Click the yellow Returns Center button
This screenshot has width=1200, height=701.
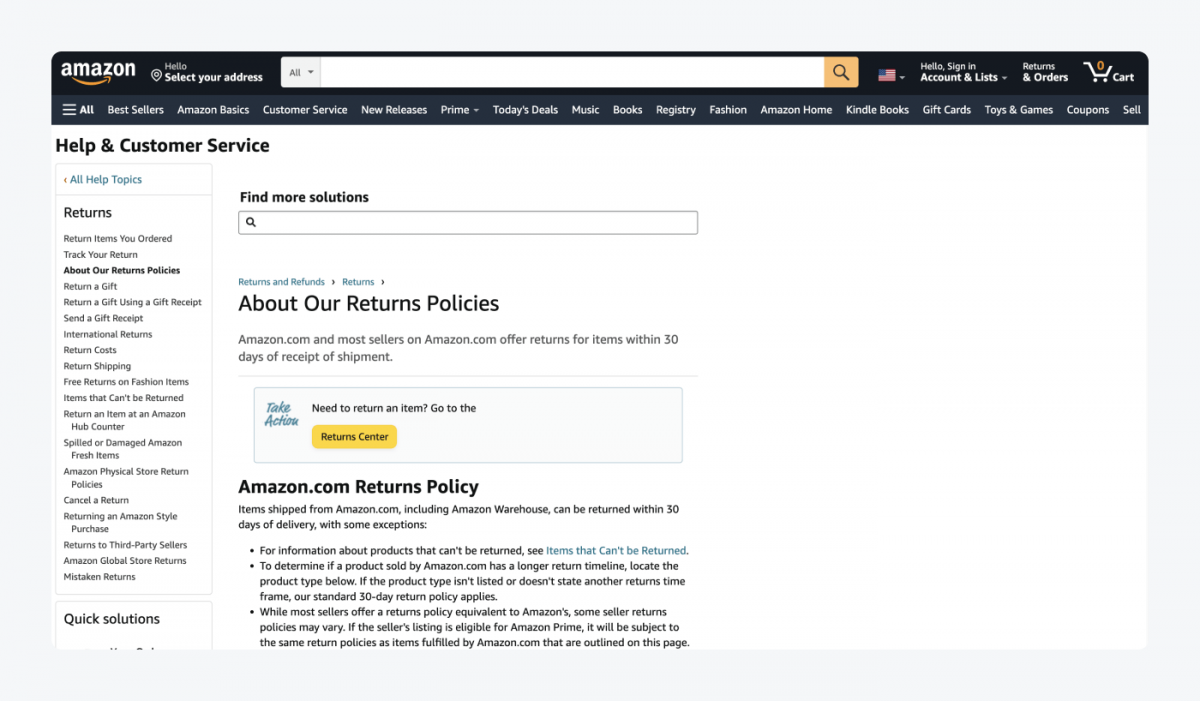[x=353, y=436]
